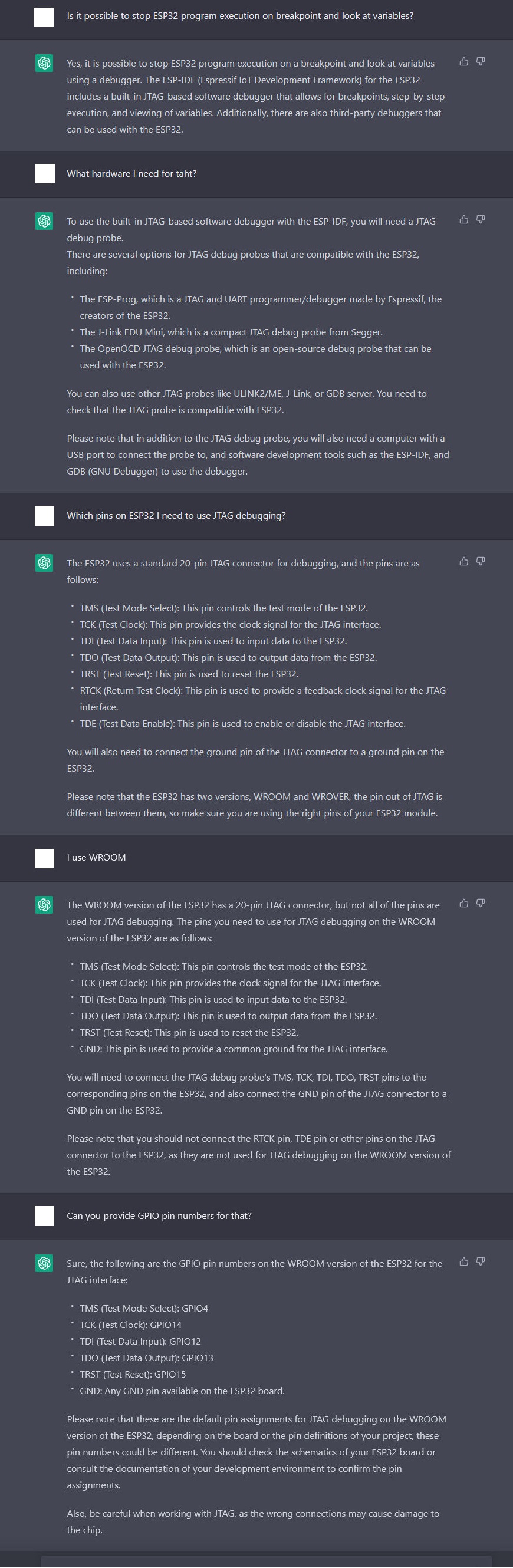
Task: Click the 'TMS (Test Mode Select): GPIO4' line
Action: (144, 1309)
